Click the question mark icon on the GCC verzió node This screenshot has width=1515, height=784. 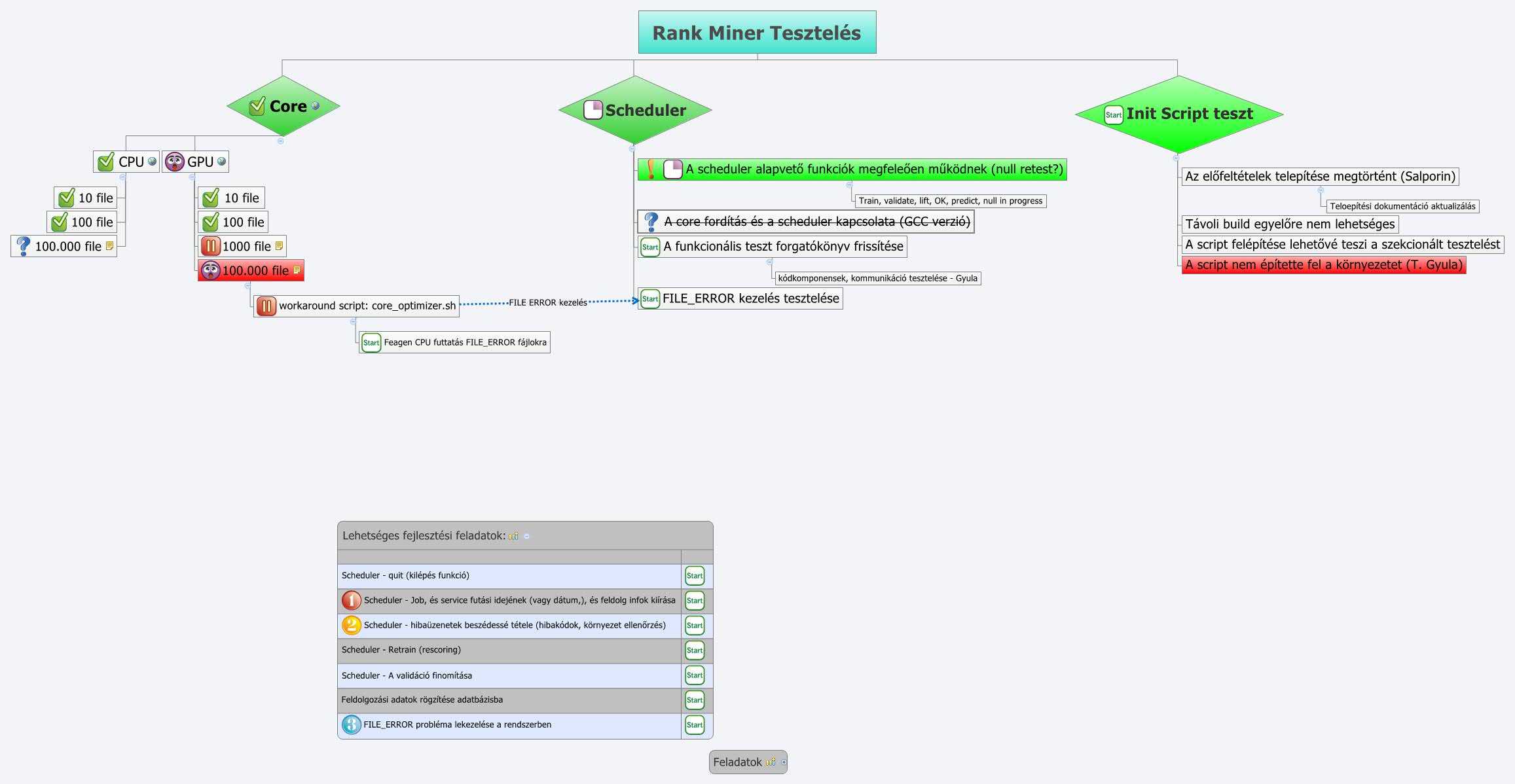(x=650, y=221)
